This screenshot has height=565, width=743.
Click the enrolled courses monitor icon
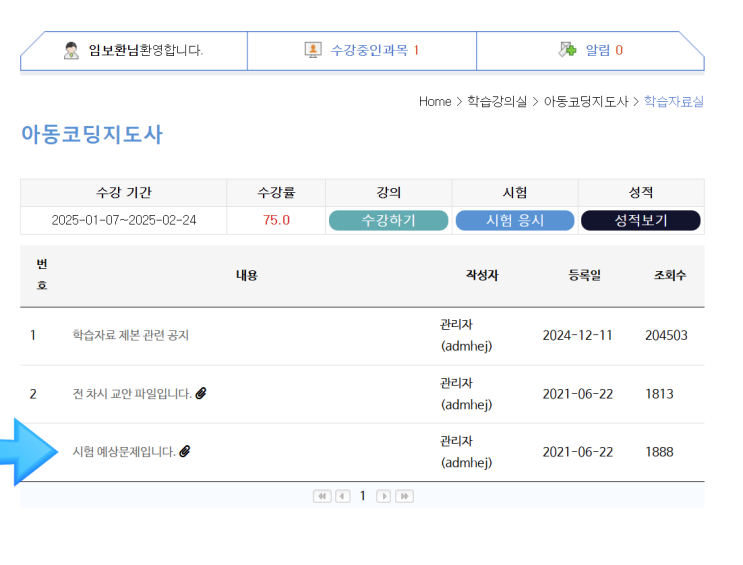(x=313, y=50)
